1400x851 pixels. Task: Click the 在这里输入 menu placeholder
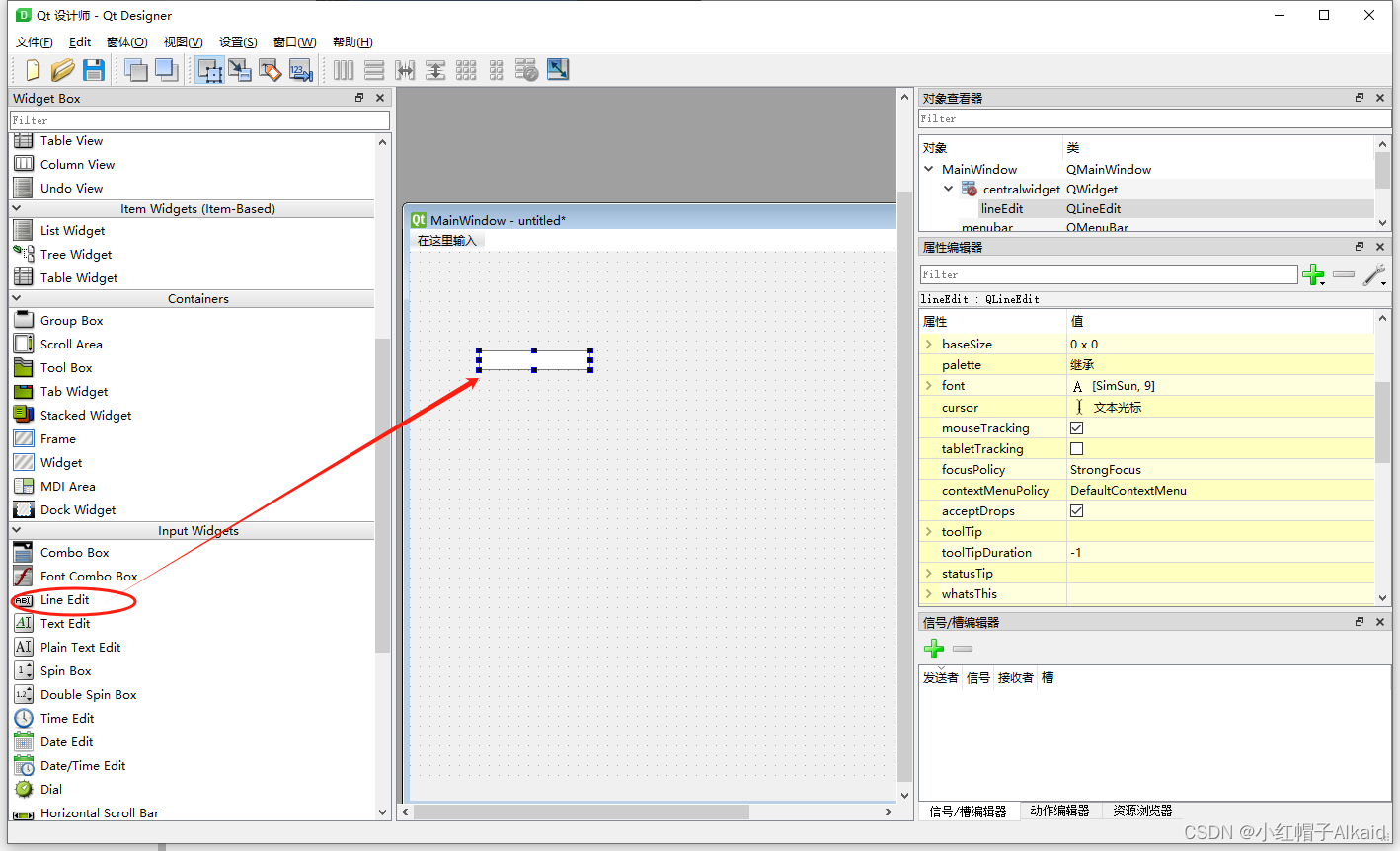click(446, 241)
